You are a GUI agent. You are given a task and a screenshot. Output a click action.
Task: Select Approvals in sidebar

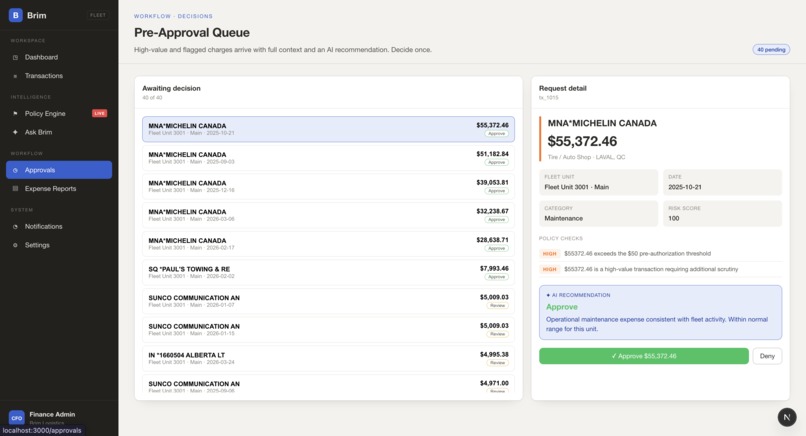59,170
